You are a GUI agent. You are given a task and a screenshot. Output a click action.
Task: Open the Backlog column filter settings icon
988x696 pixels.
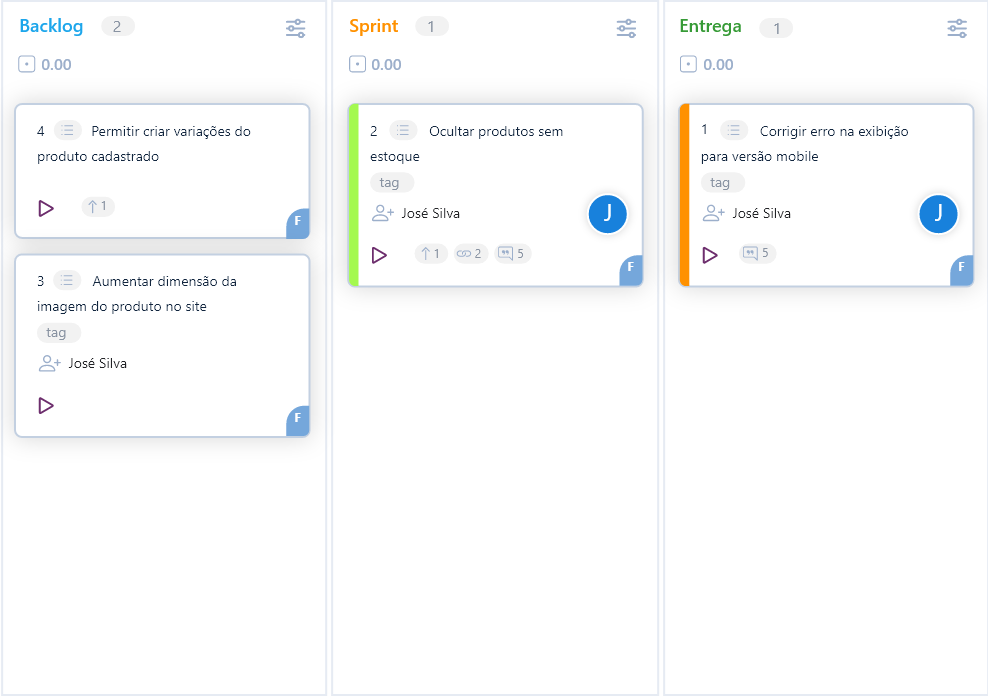[295, 28]
